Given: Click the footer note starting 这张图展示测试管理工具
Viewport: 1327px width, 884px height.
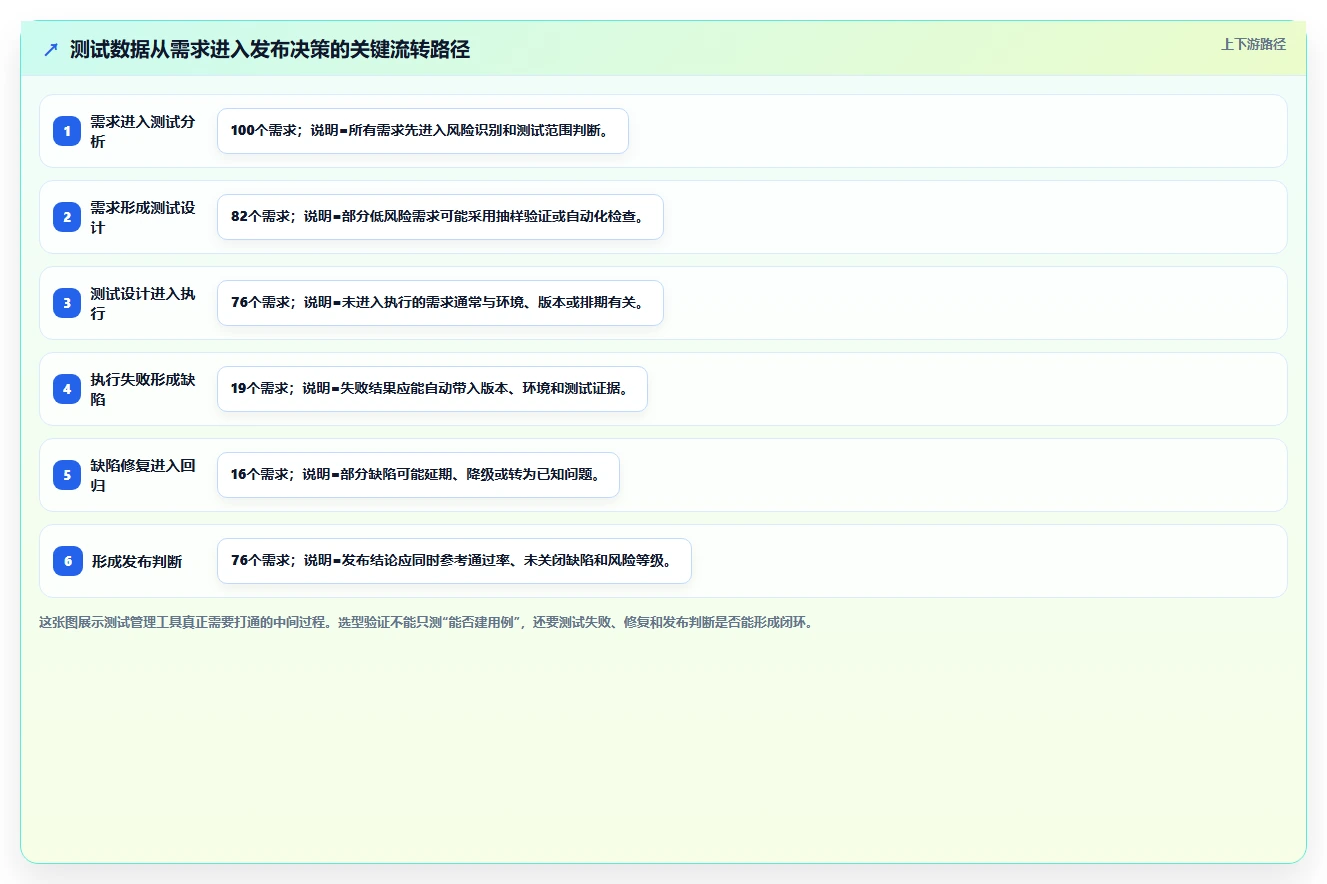Looking at the screenshot, I should point(428,622).
